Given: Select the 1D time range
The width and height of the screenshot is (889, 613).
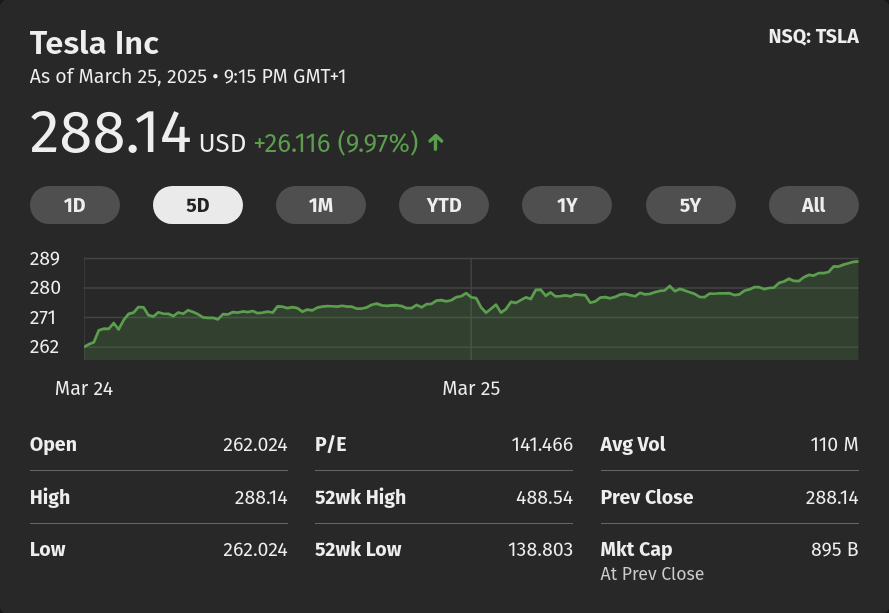Looking at the screenshot, I should (75, 205).
